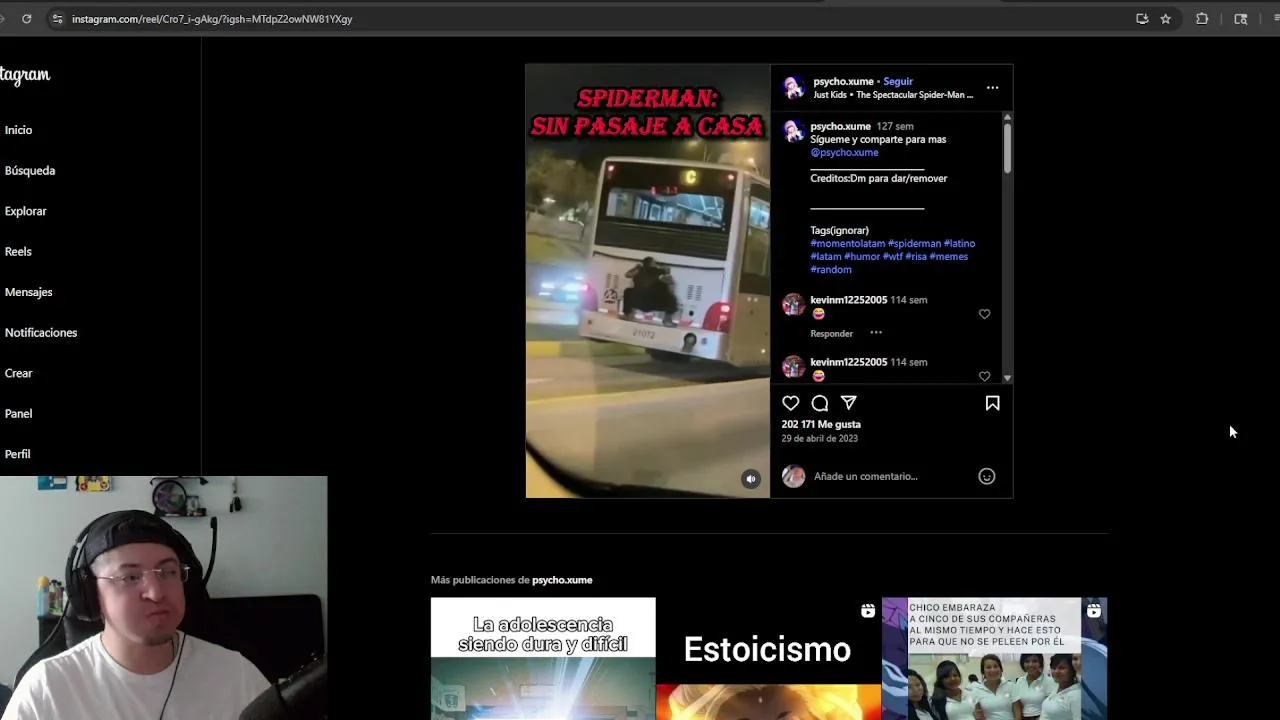This screenshot has width=1280, height=720.
Task: Open the #humor hashtag
Action: tap(862, 256)
